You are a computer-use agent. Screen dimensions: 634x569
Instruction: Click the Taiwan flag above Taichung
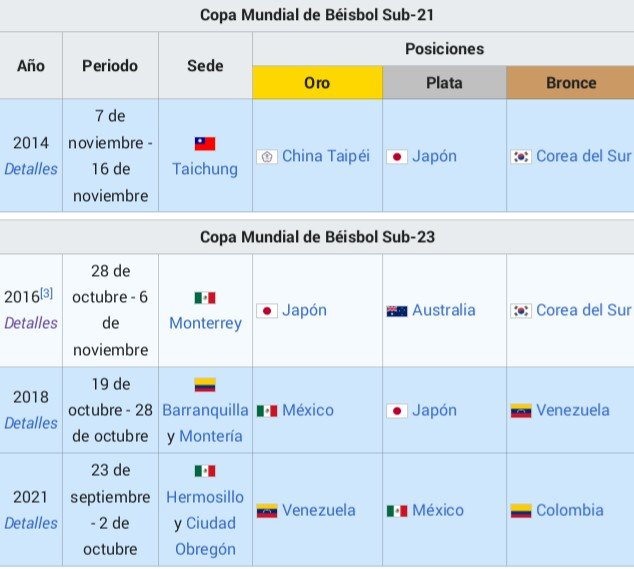(x=205, y=144)
